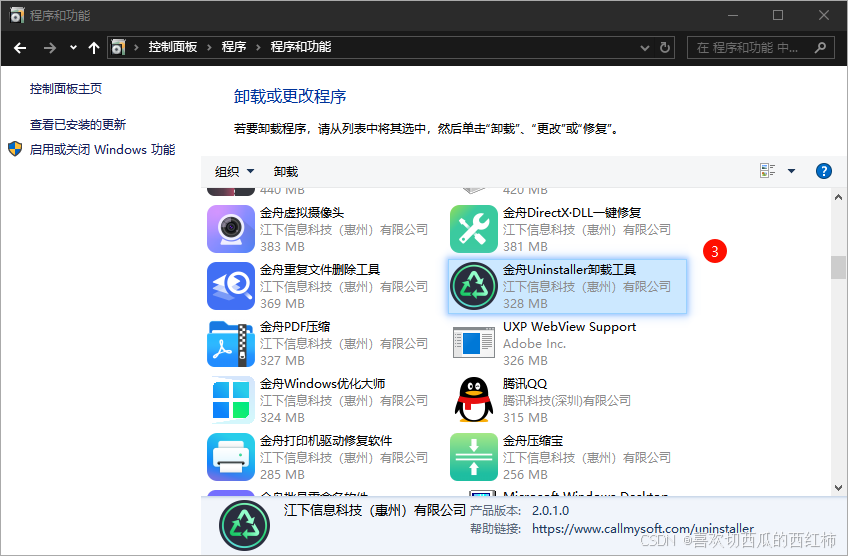Select the 金舟DirectX·DLL一键修复 program name
The height and width of the screenshot is (556, 848).
point(572,213)
